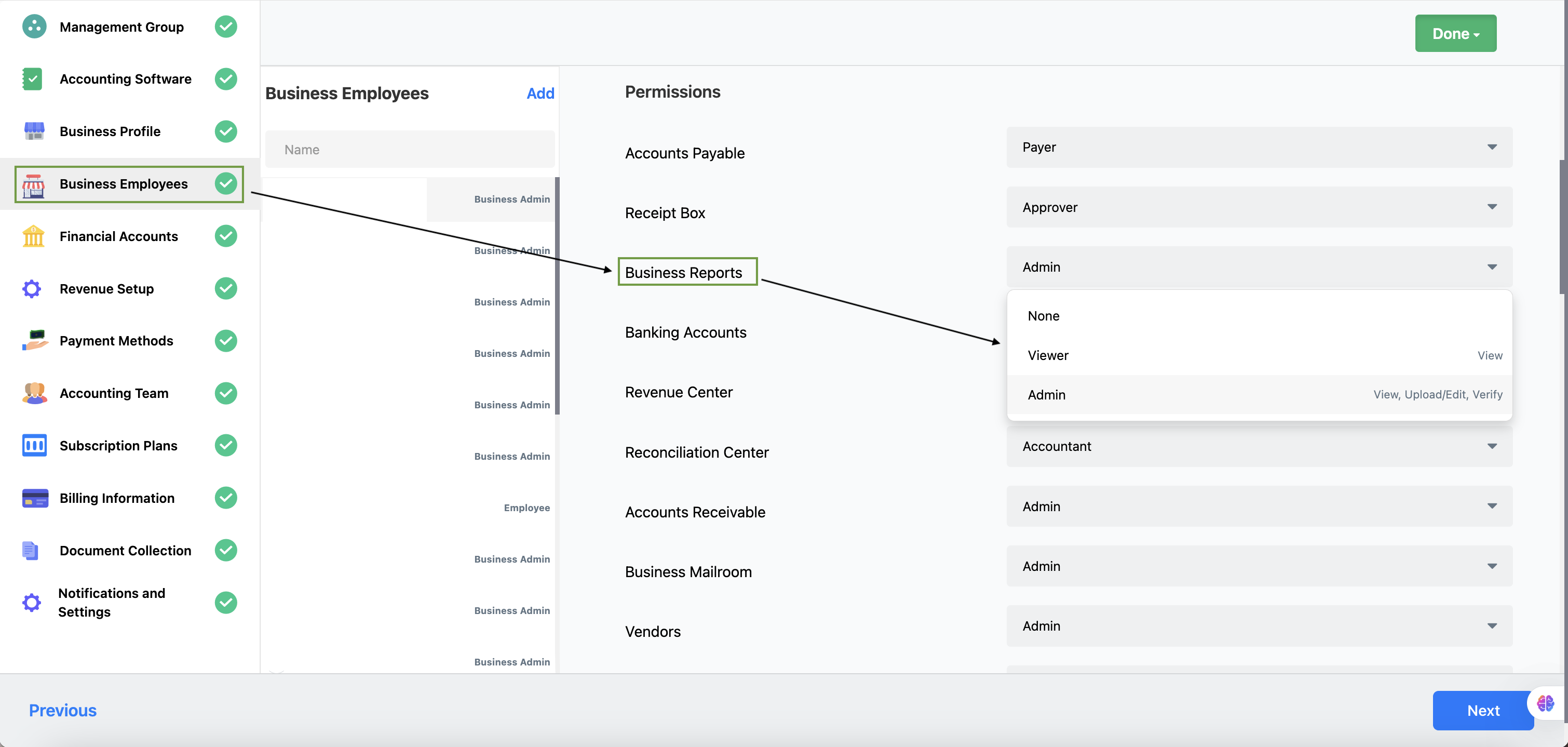Click the Revenue Center permission label
The width and height of the screenshot is (1568, 747).
click(x=679, y=392)
